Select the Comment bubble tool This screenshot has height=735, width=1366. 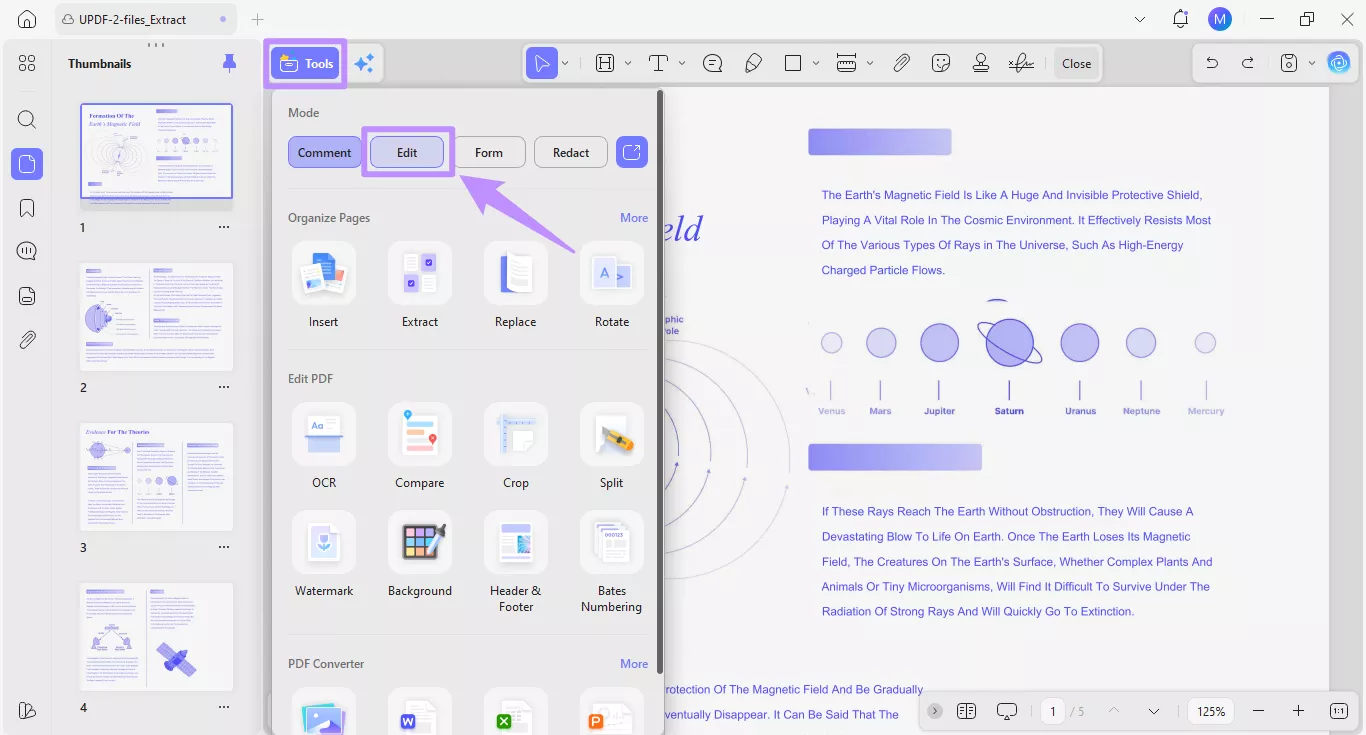pos(712,62)
